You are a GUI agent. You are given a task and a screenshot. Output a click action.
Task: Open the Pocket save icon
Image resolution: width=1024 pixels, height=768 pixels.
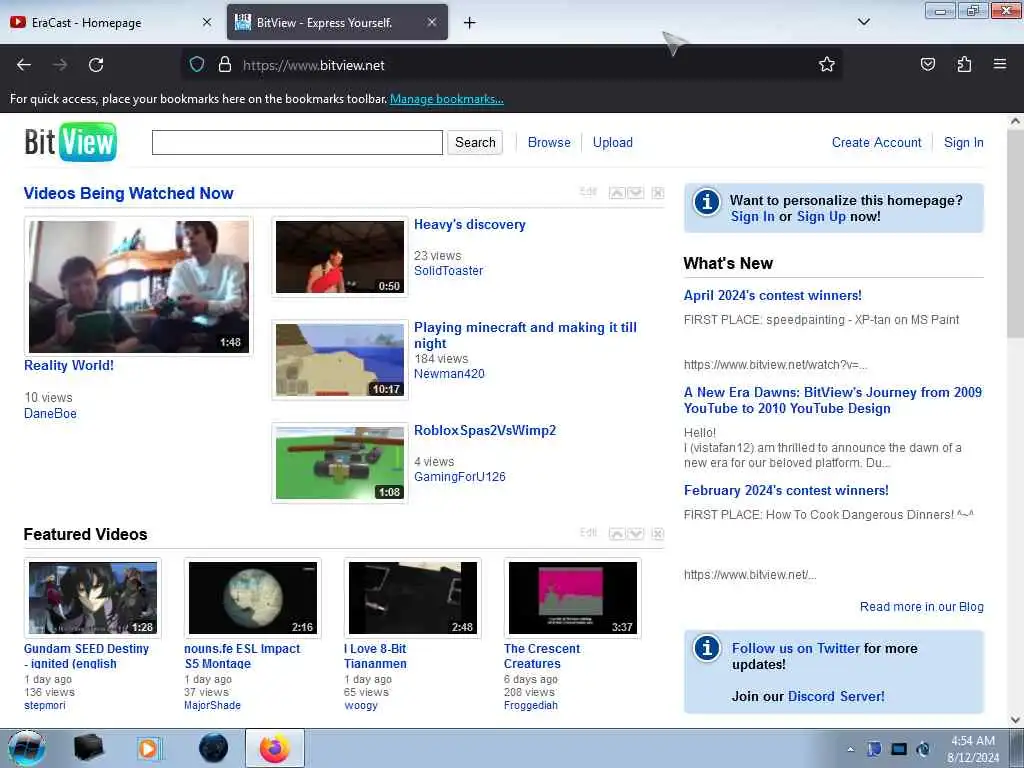click(x=927, y=65)
